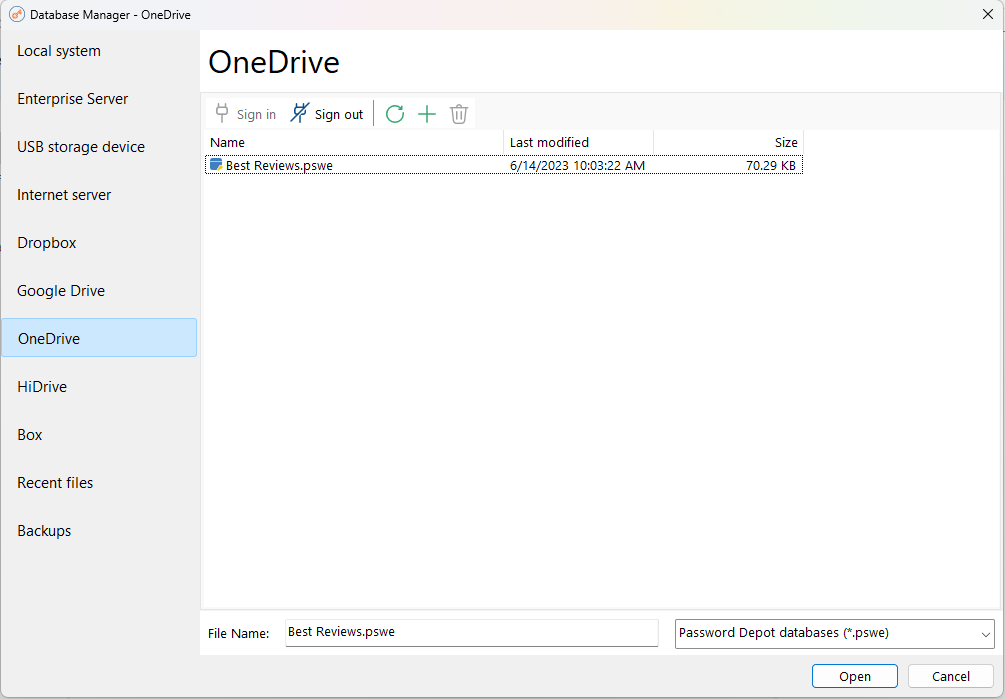This screenshot has height=699, width=1005.
Task: Show Recent files in the sidebar
Action: coord(54,482)
